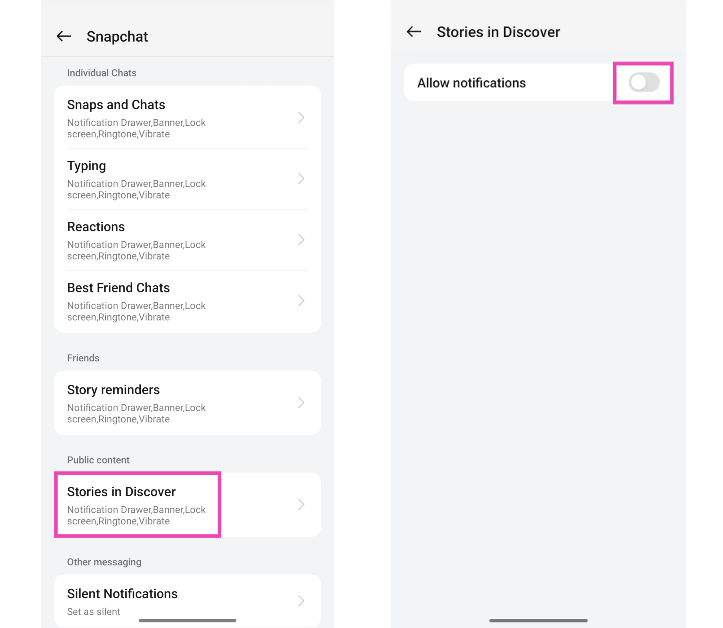Tap the home bar below Stories in Discover screen
723x628 pixels.
(538, 620)
